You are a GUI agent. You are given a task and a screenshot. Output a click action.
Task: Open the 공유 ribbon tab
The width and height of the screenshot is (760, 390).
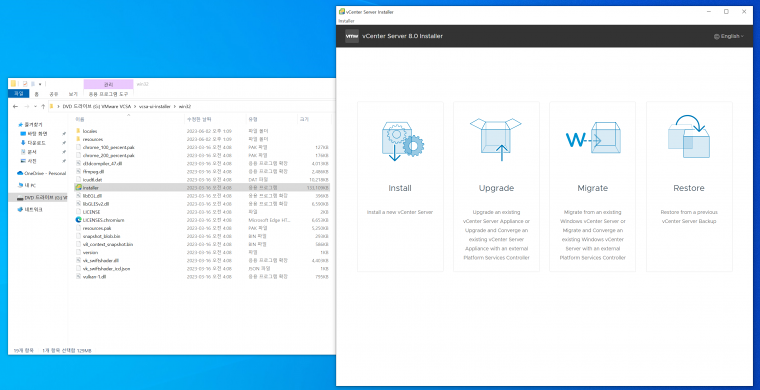coord(54,94)
